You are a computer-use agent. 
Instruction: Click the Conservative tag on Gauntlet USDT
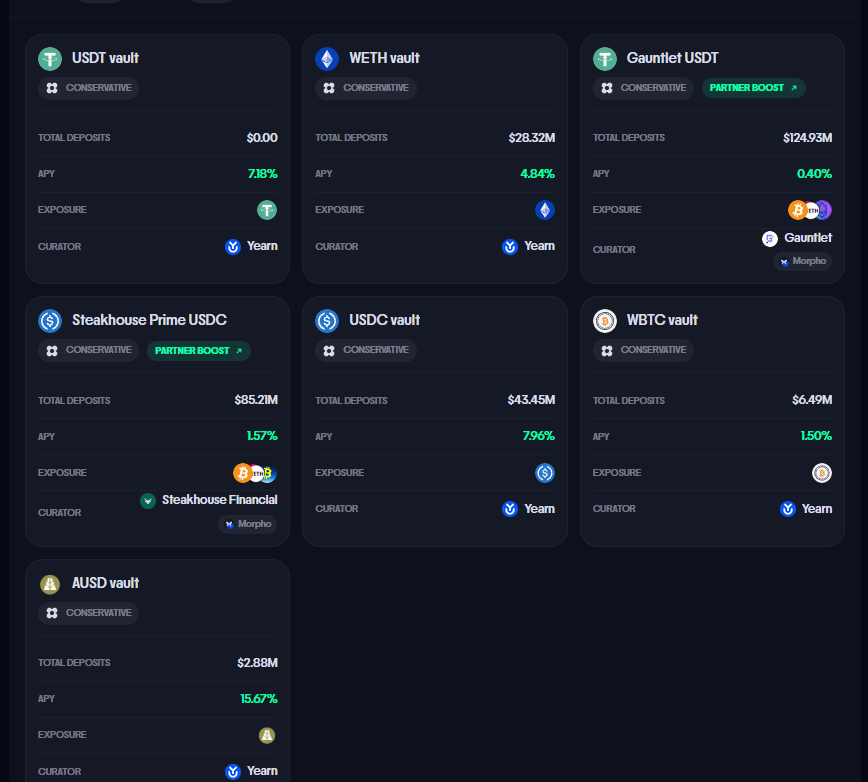point(643,88)
